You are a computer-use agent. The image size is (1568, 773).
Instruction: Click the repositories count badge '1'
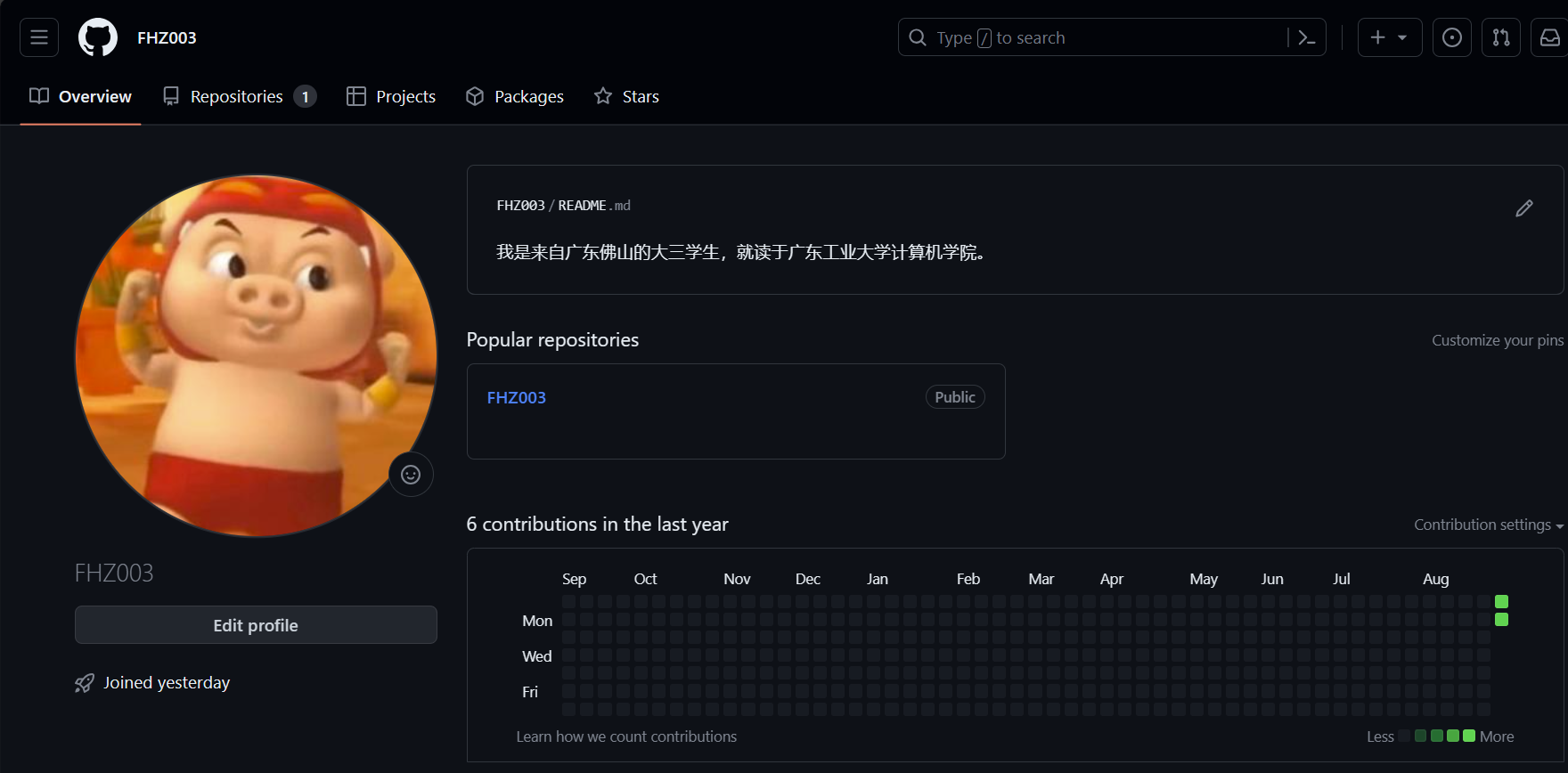[305, 96]
